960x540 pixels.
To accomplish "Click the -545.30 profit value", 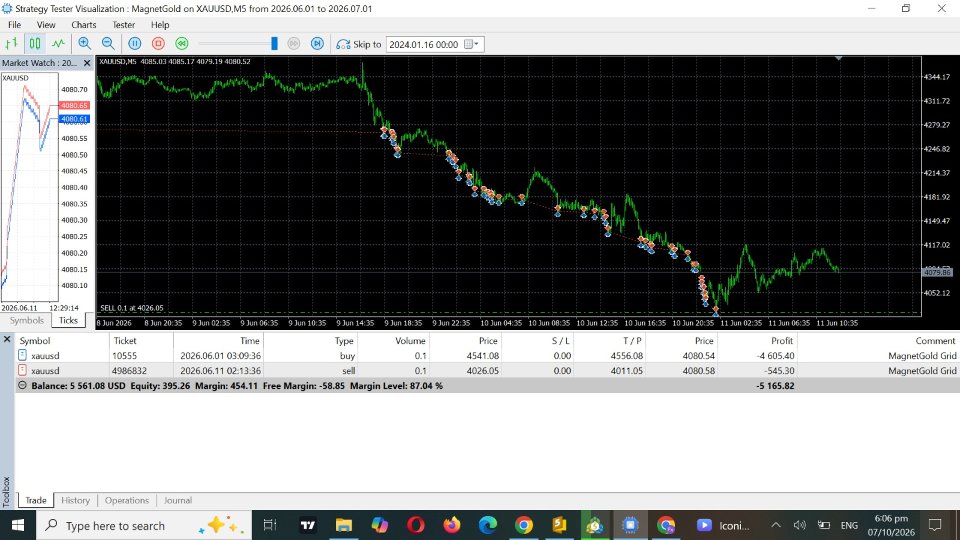I will click(780, 371).
